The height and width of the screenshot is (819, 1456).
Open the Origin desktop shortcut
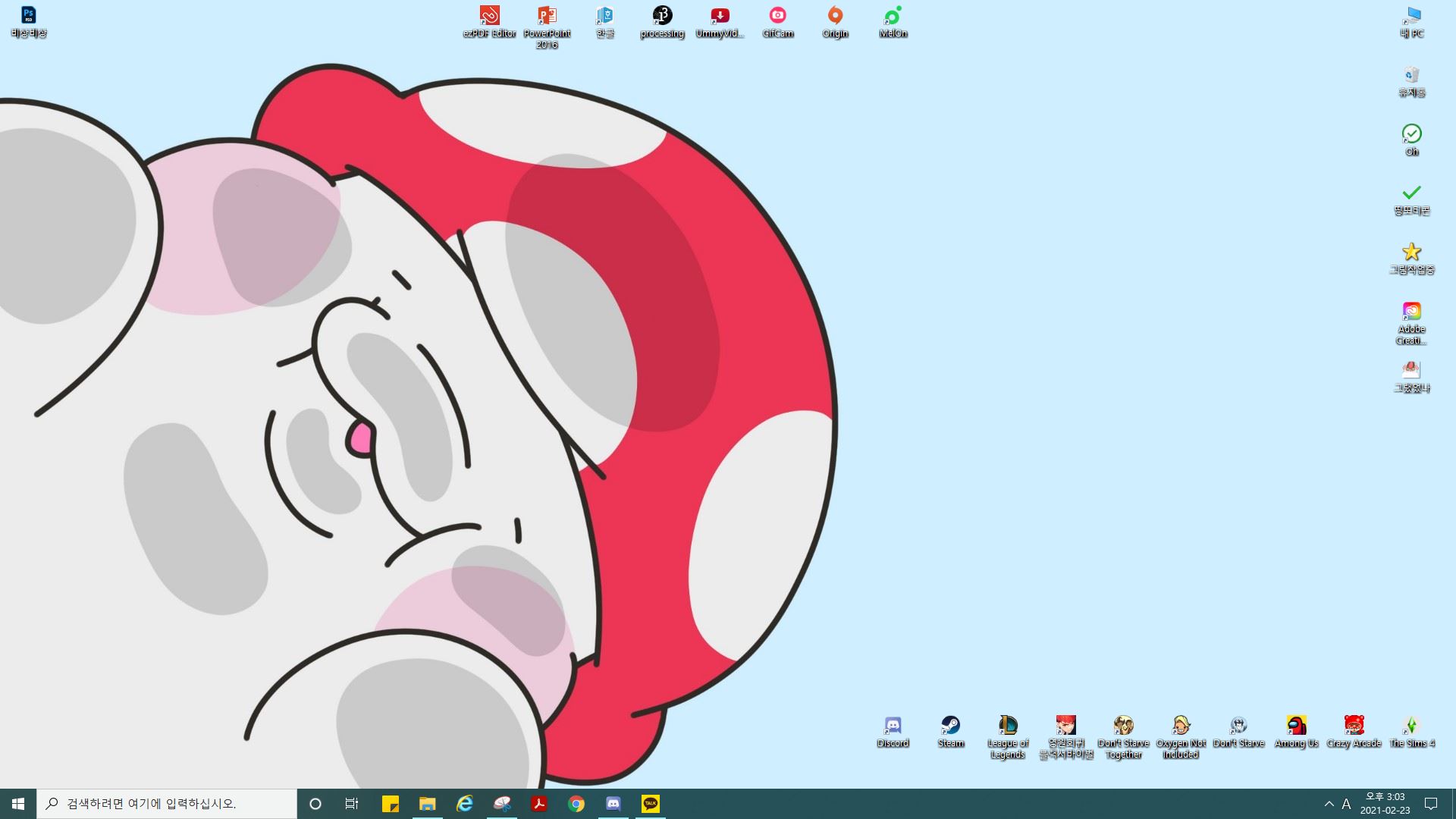pyautogui.click(x=835, y=16)
